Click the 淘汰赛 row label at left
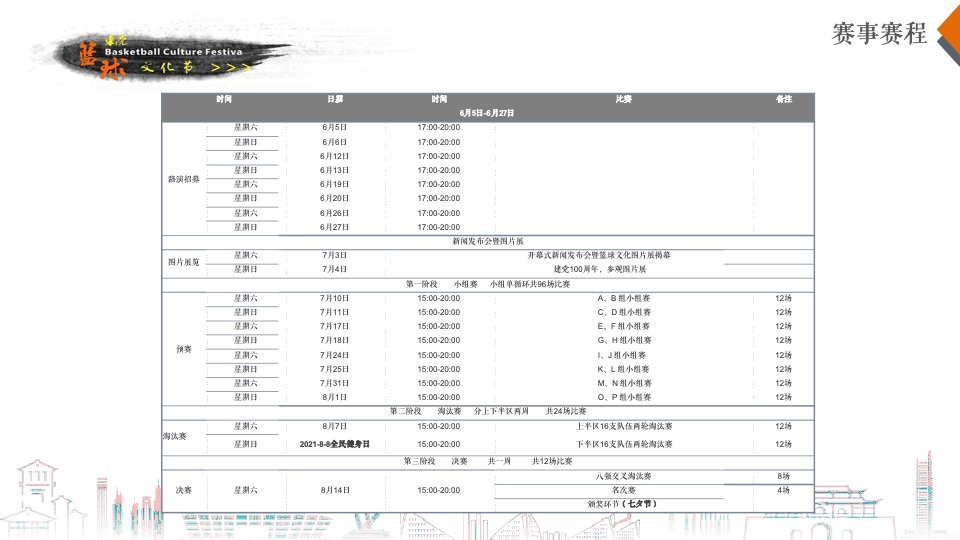The image size is (960, 540). click(x=174, y=436)
